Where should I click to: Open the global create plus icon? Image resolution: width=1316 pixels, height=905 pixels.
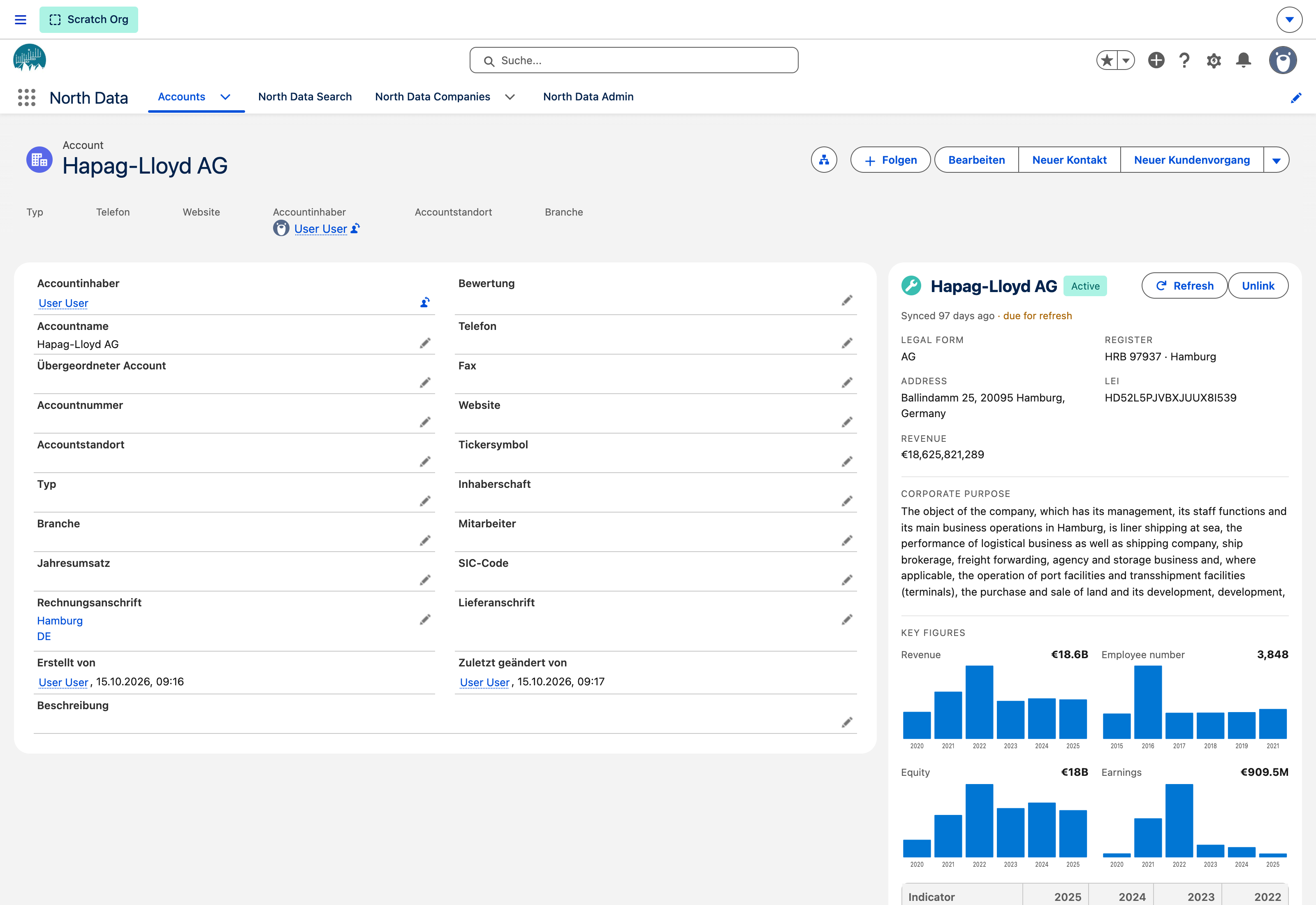[1156, 60]
